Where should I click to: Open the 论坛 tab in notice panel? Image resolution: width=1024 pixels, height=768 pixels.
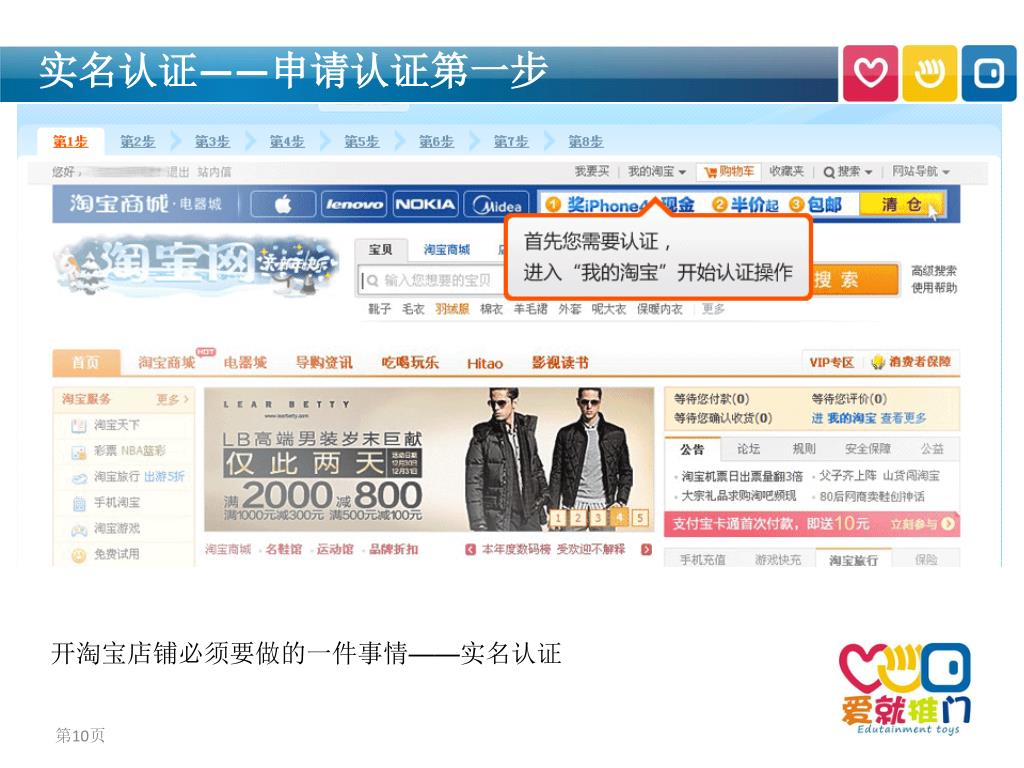pyautogui.click(x=748, y=449)
